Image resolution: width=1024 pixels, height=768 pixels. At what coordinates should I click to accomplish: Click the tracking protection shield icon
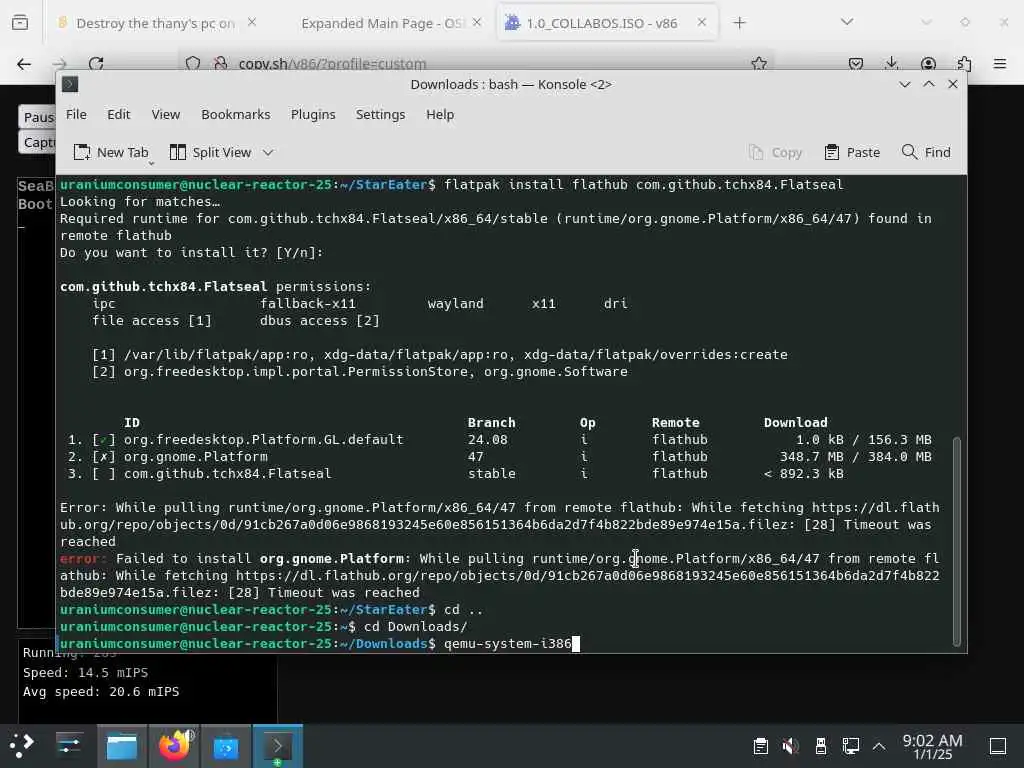(x=193, y=63)
